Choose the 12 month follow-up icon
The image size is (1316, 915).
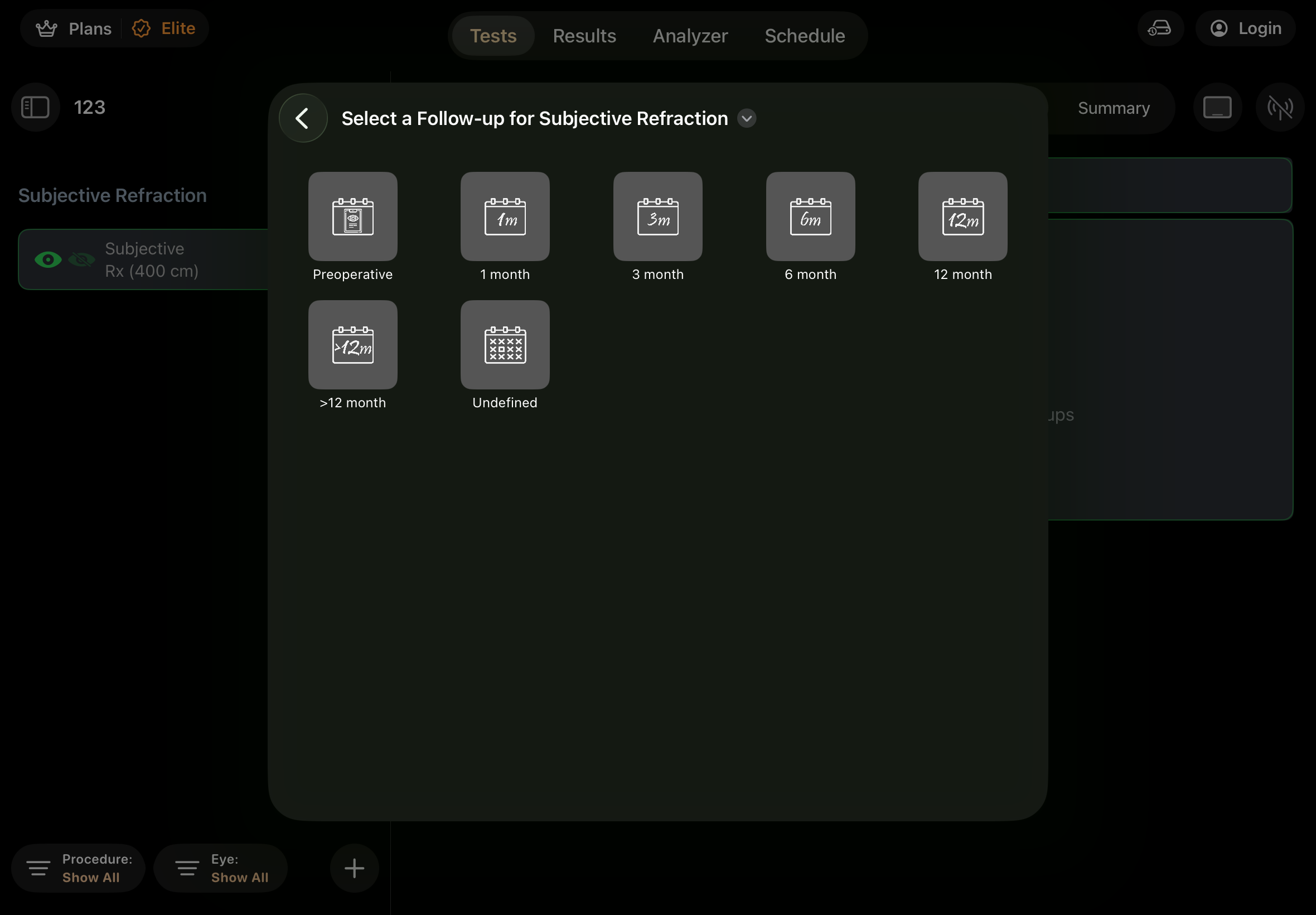962,216
